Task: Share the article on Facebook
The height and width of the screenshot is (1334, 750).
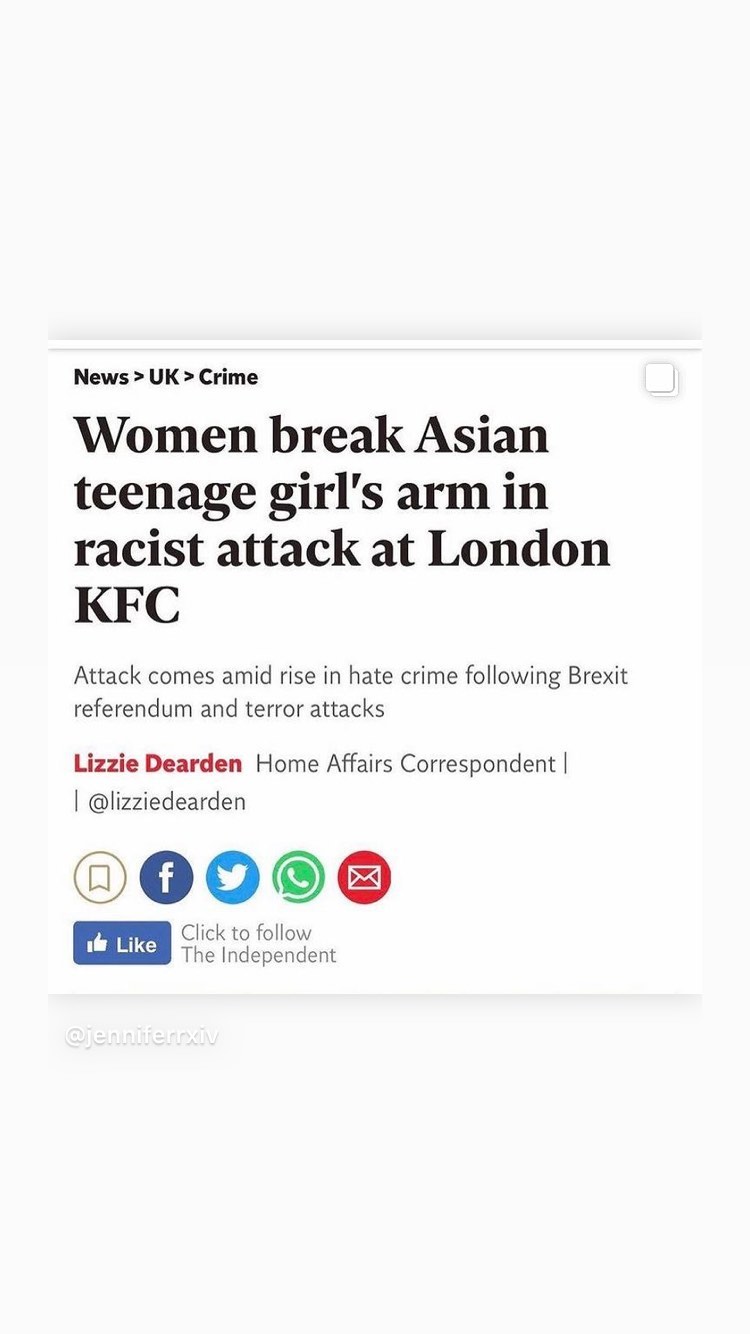Action: tap(166, 878)
